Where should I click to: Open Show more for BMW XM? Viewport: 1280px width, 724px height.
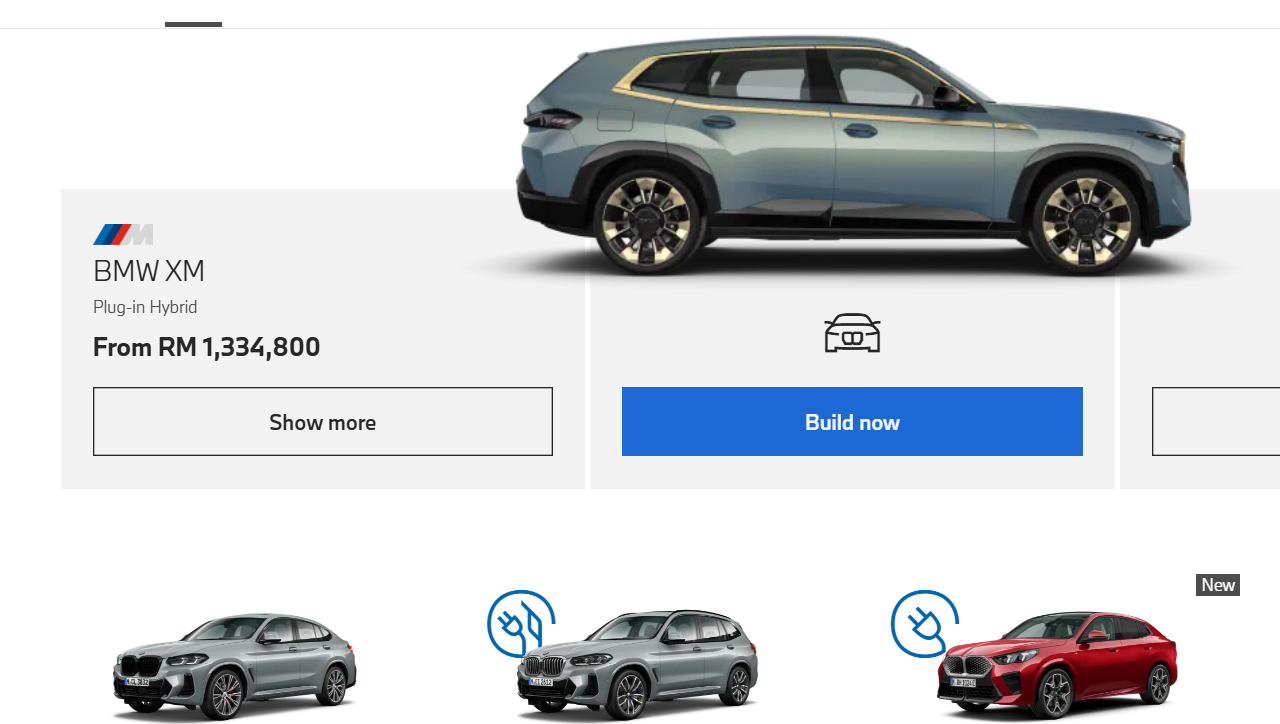[323, 422]
